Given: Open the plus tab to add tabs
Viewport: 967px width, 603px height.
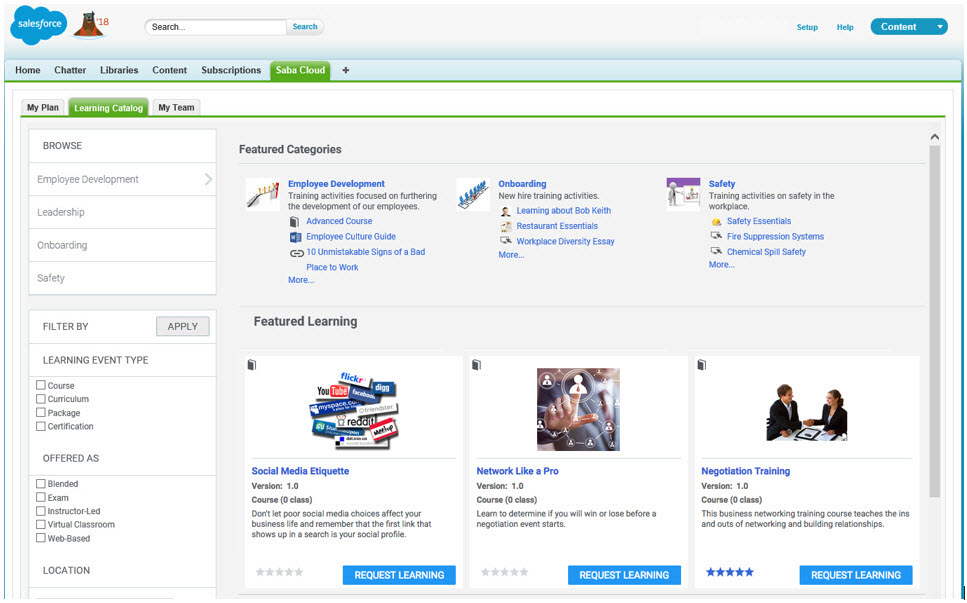Looking at the screenshot, I should (x=346, y=70).
